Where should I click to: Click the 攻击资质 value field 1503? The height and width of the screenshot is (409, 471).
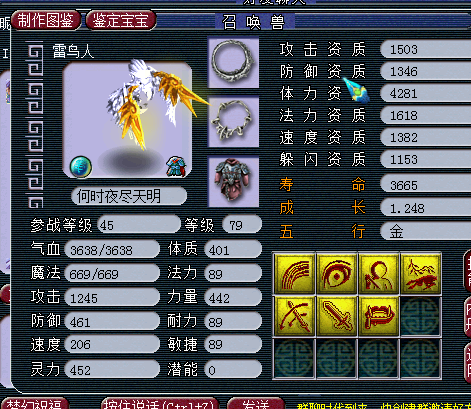click(x=426, y=50)
